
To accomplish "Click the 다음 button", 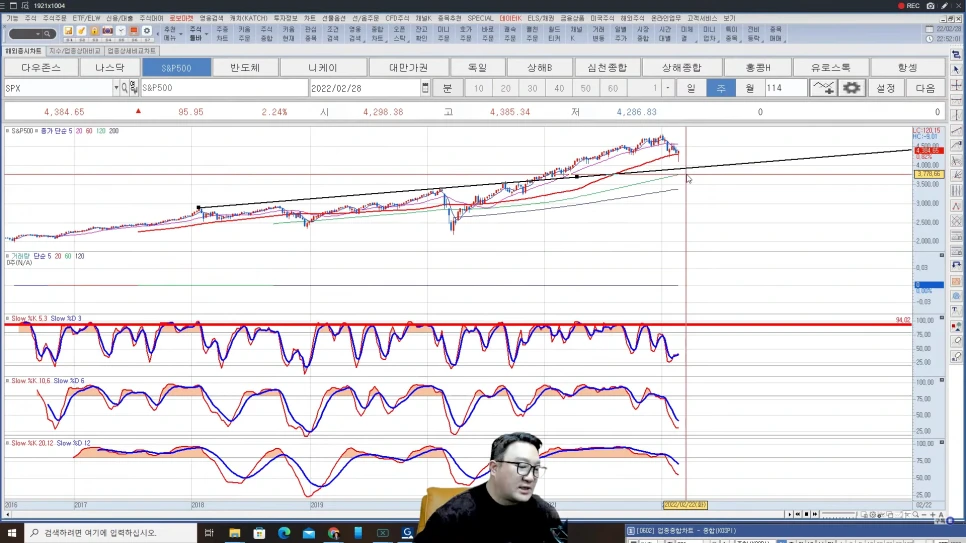I will pyautogui.click(x=925, y=88).
